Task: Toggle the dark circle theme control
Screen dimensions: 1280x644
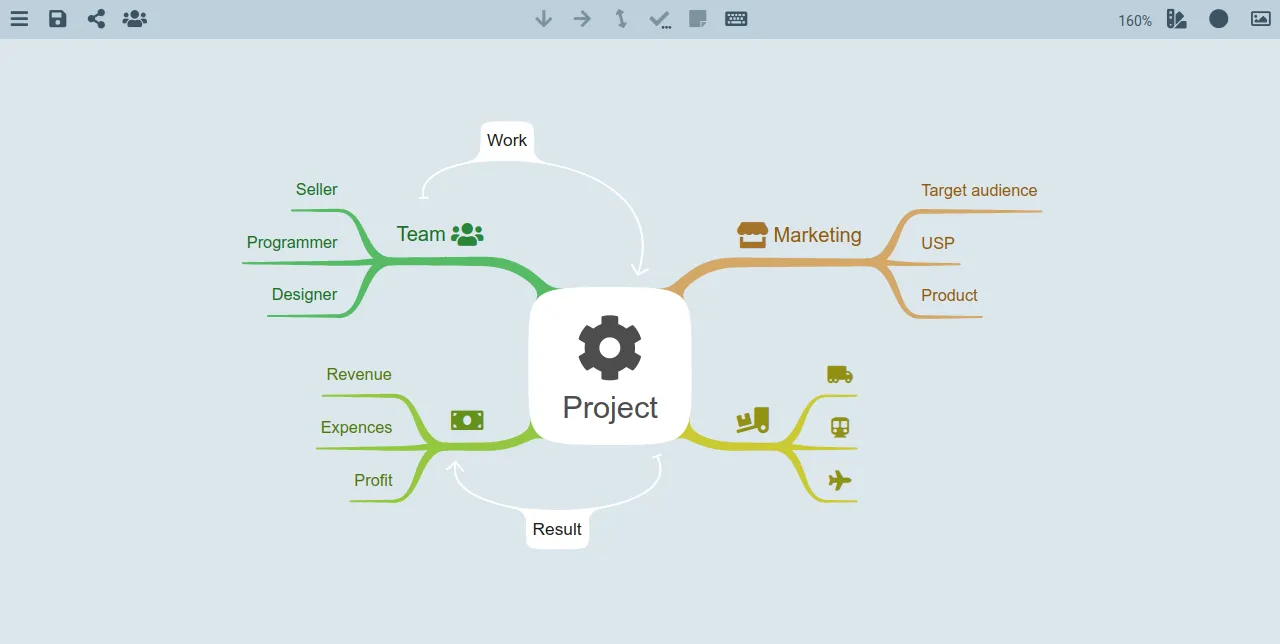Action: (x=1218, y=18)
